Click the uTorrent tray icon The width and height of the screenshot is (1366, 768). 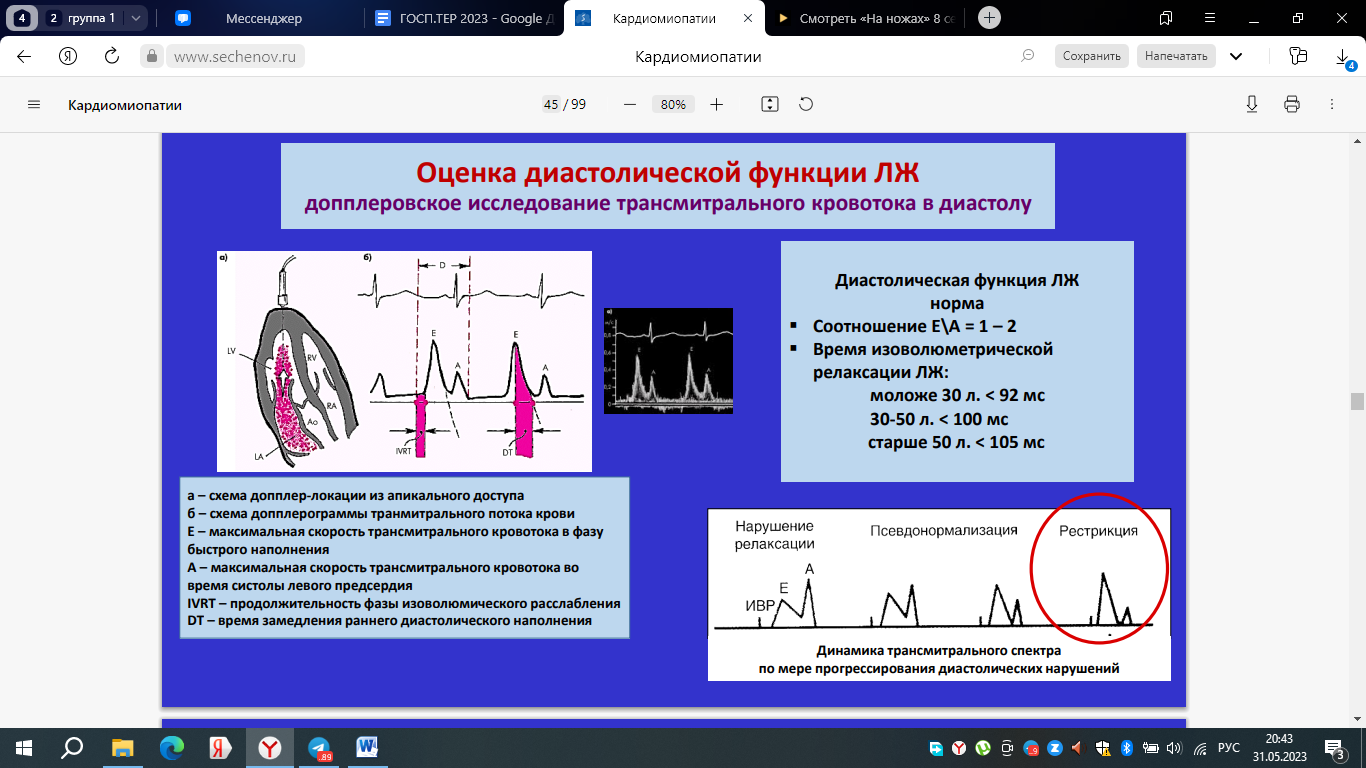click(982, 747)
